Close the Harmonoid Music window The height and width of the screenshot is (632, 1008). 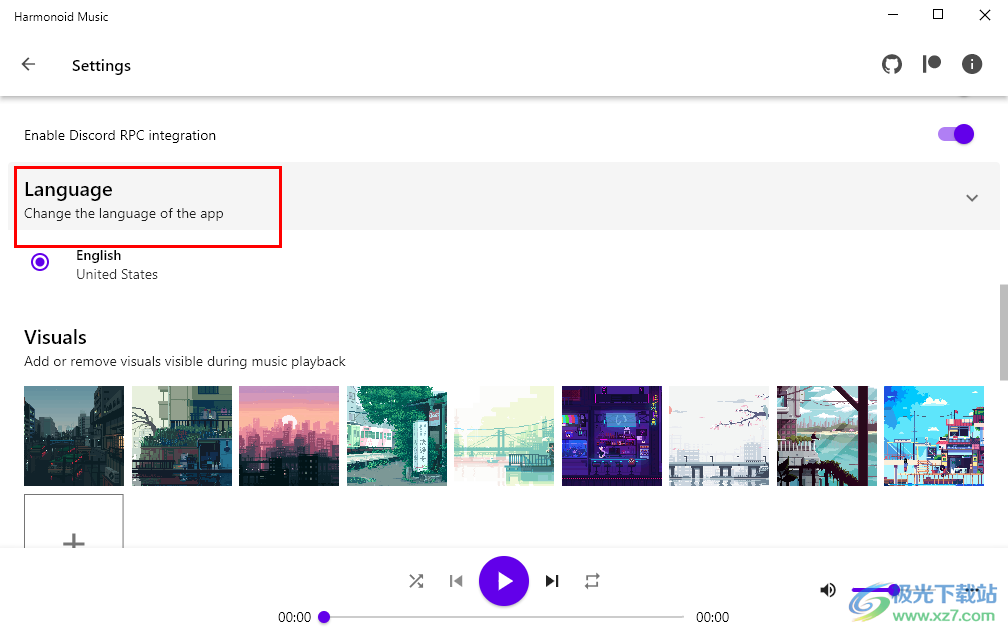pyautogui.click(x=985, y=15)
